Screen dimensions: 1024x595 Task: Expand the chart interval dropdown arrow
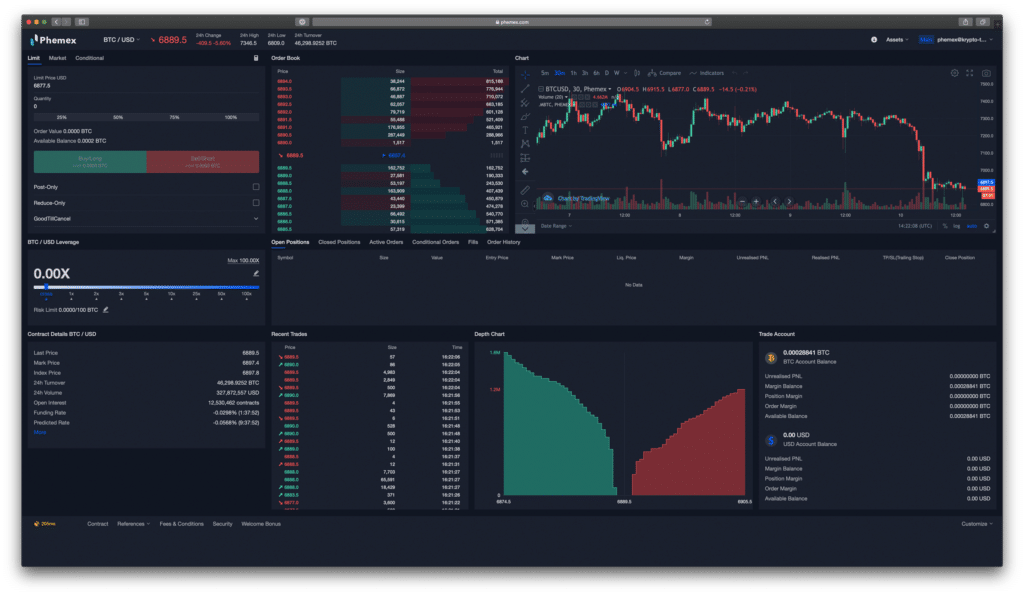click(626, 73)
